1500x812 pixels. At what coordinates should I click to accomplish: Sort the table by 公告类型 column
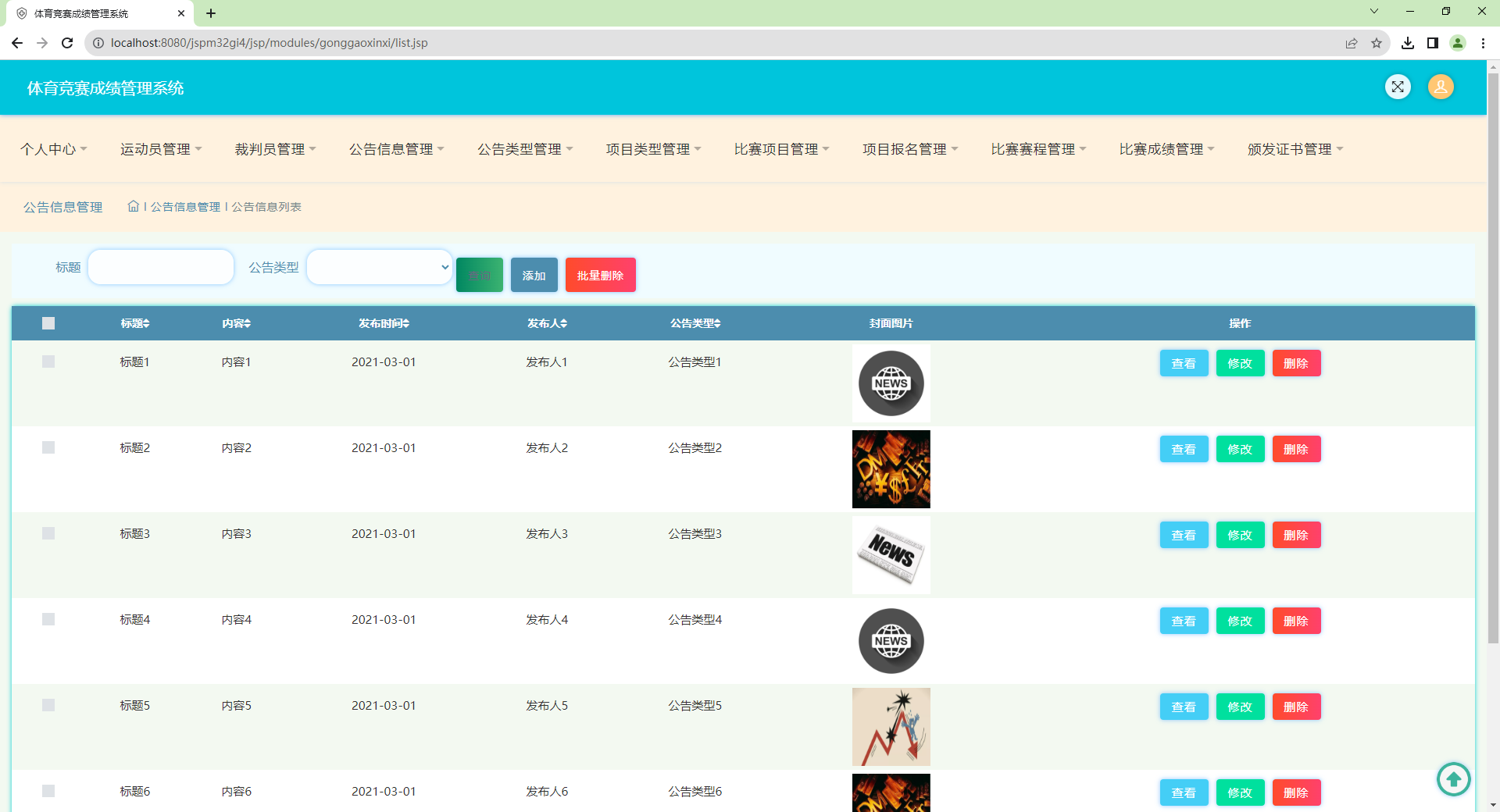click(x=695, y=323)
